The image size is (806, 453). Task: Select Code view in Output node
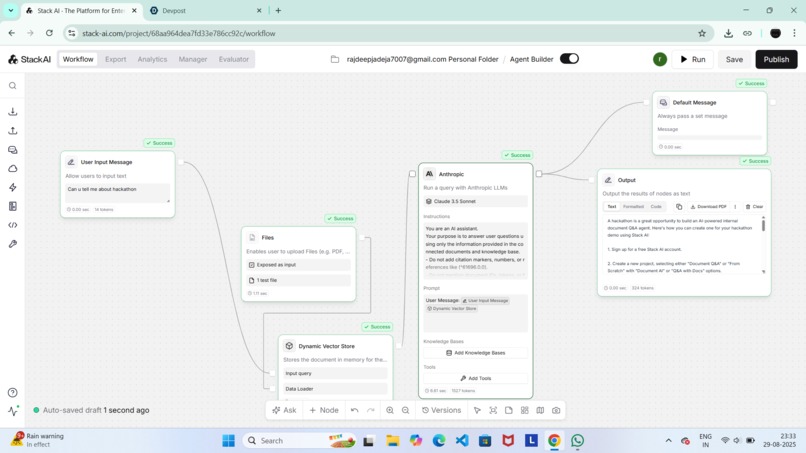click(x=656, y=207)
